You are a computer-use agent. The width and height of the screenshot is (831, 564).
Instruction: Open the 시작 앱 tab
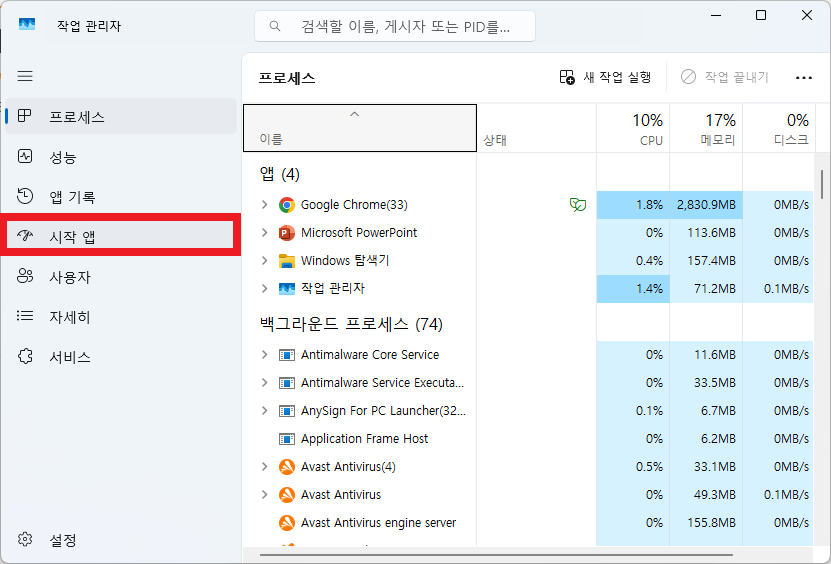121,235
